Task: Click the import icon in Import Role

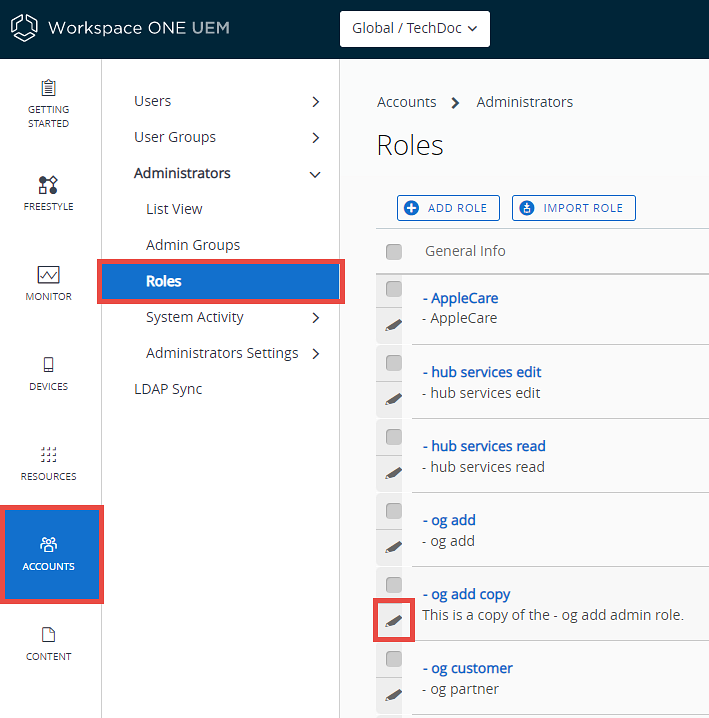Action: tap(527, 208)
